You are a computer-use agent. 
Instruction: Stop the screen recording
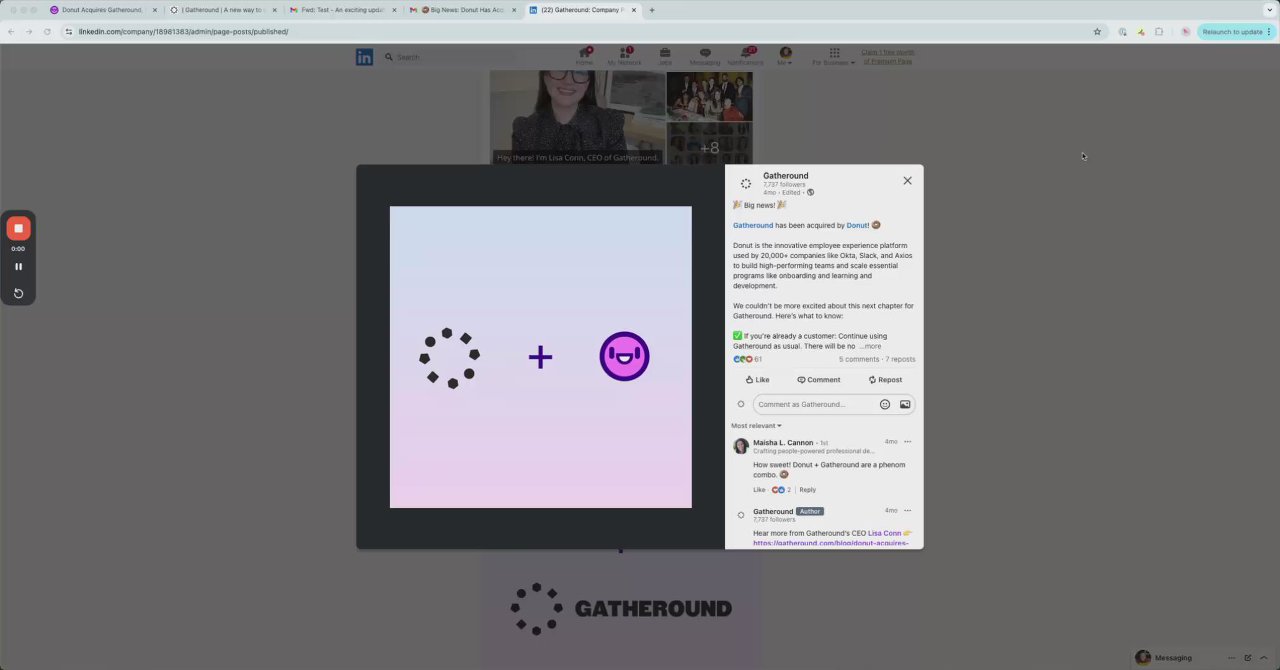18,228
